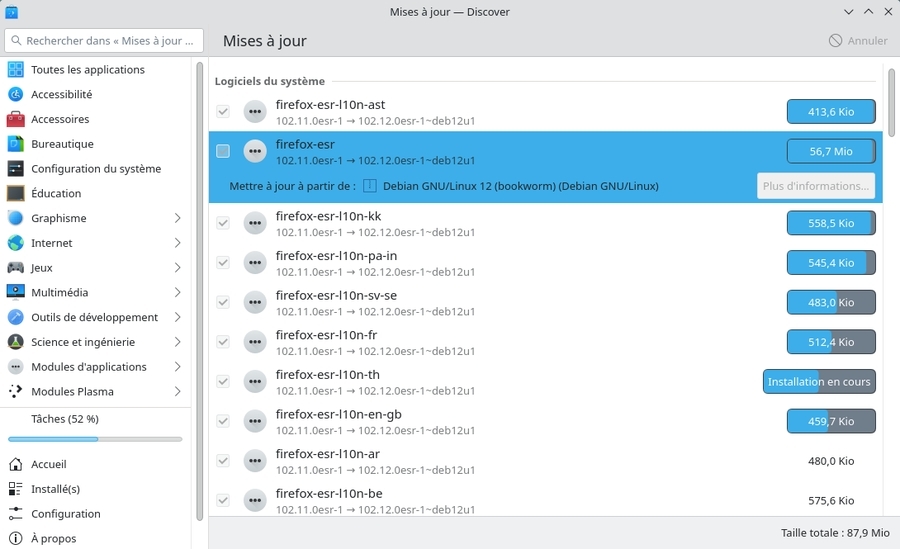
Task: Open Outils de développement icon
Action: click(15, 317)
